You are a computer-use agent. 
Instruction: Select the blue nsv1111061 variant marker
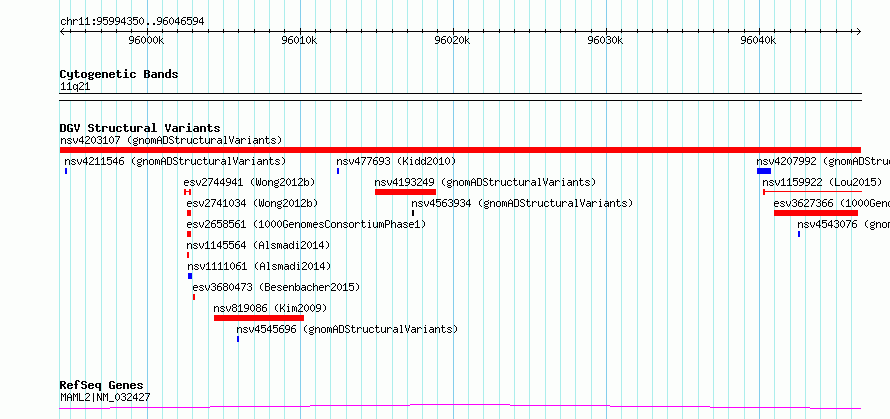coord(190,276)
